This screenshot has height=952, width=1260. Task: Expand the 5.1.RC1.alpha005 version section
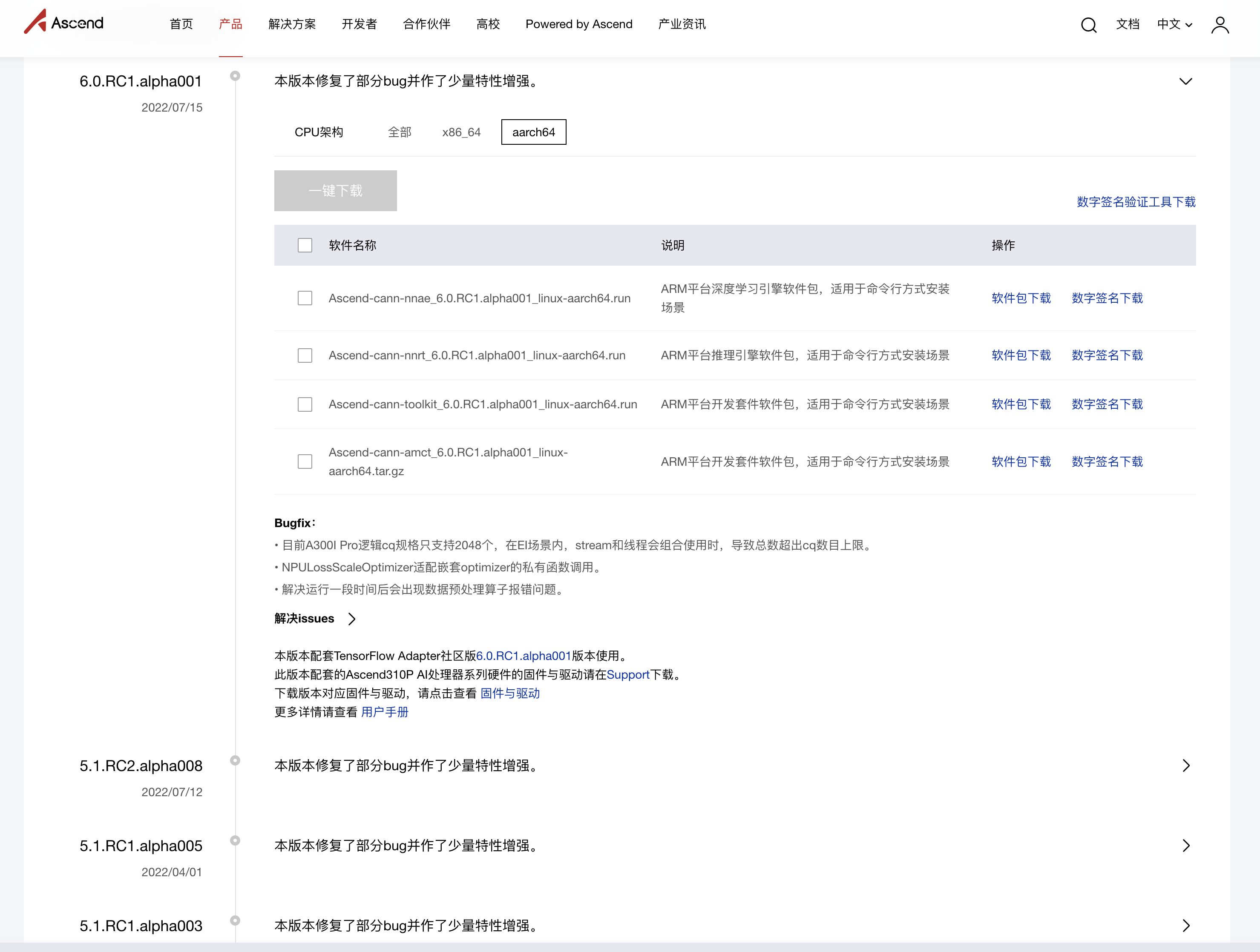tap(1186, 846)
